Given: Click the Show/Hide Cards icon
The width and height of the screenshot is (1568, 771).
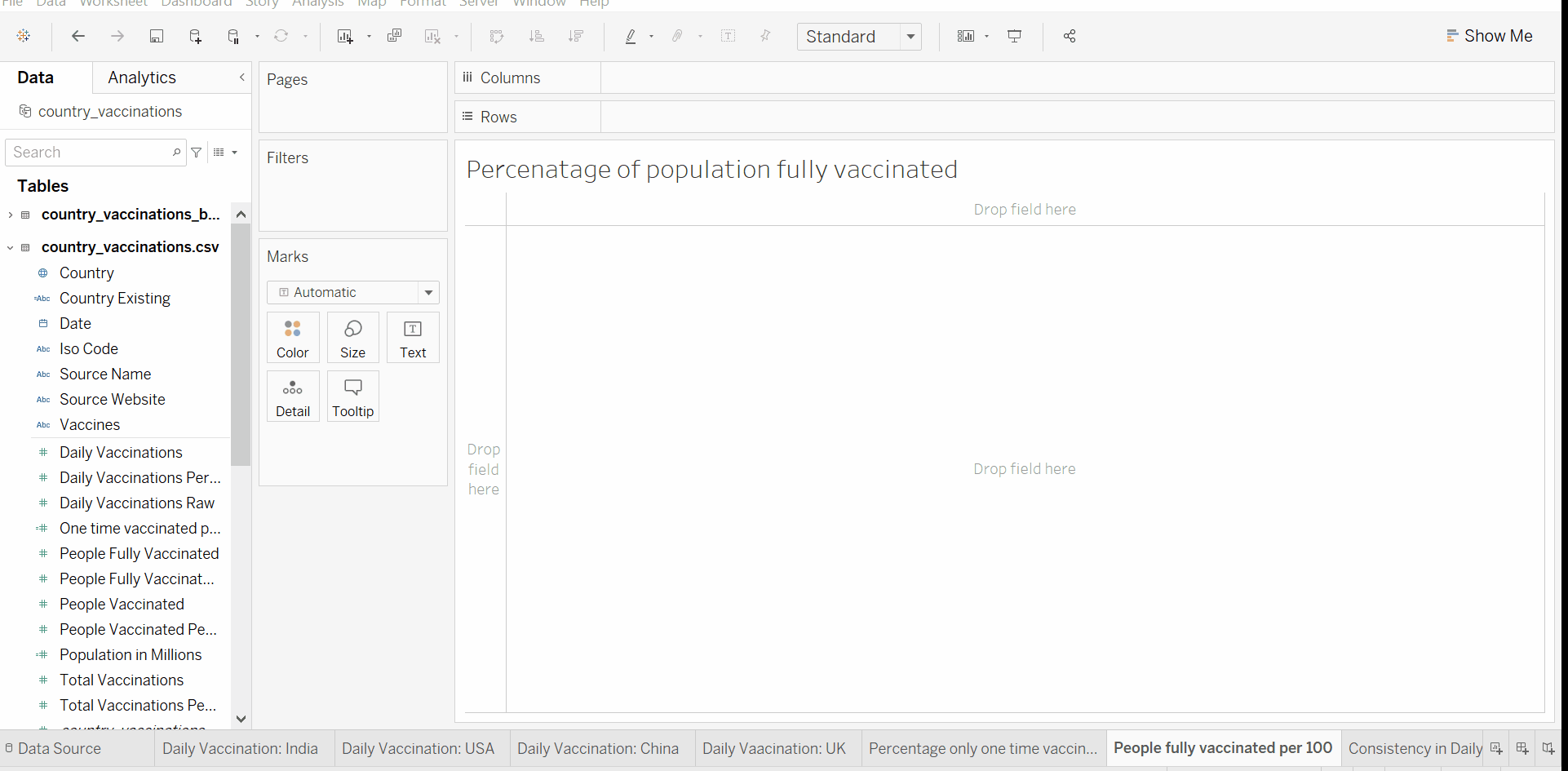Looking at the screenshot, I should pyautogui.click(x=966, y=36).
